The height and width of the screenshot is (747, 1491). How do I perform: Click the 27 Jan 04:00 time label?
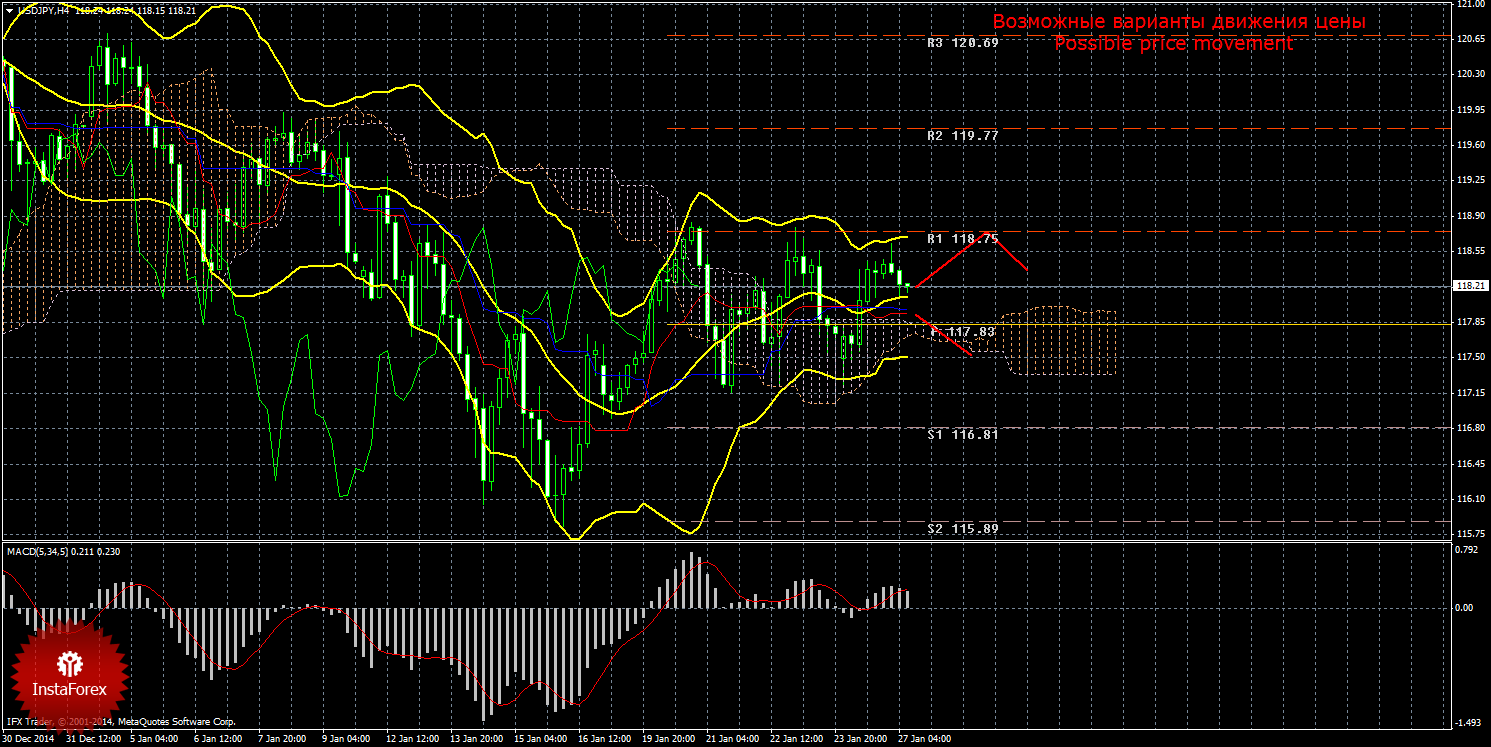924,739
